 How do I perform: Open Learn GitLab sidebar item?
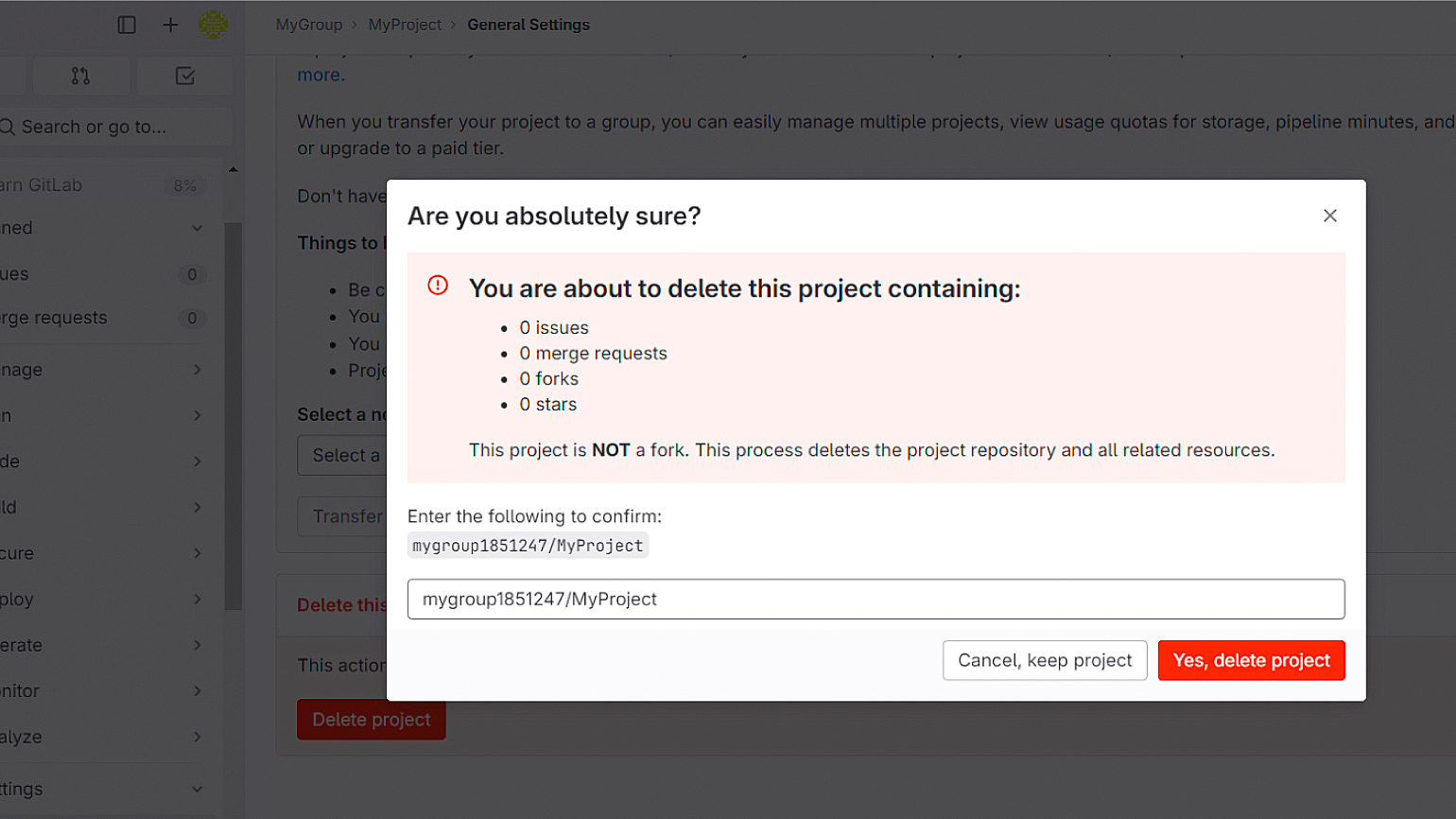[104, 185]
